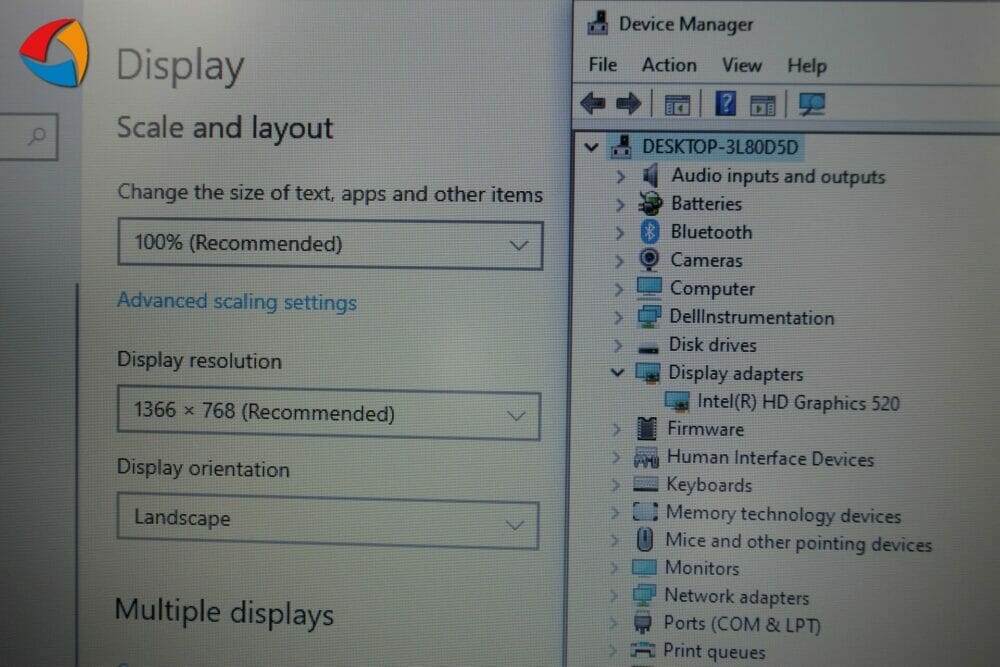1000x667 pixels.
Task: Expand the Batteries node
Action: pyautogui.click(x=619, y=205)
